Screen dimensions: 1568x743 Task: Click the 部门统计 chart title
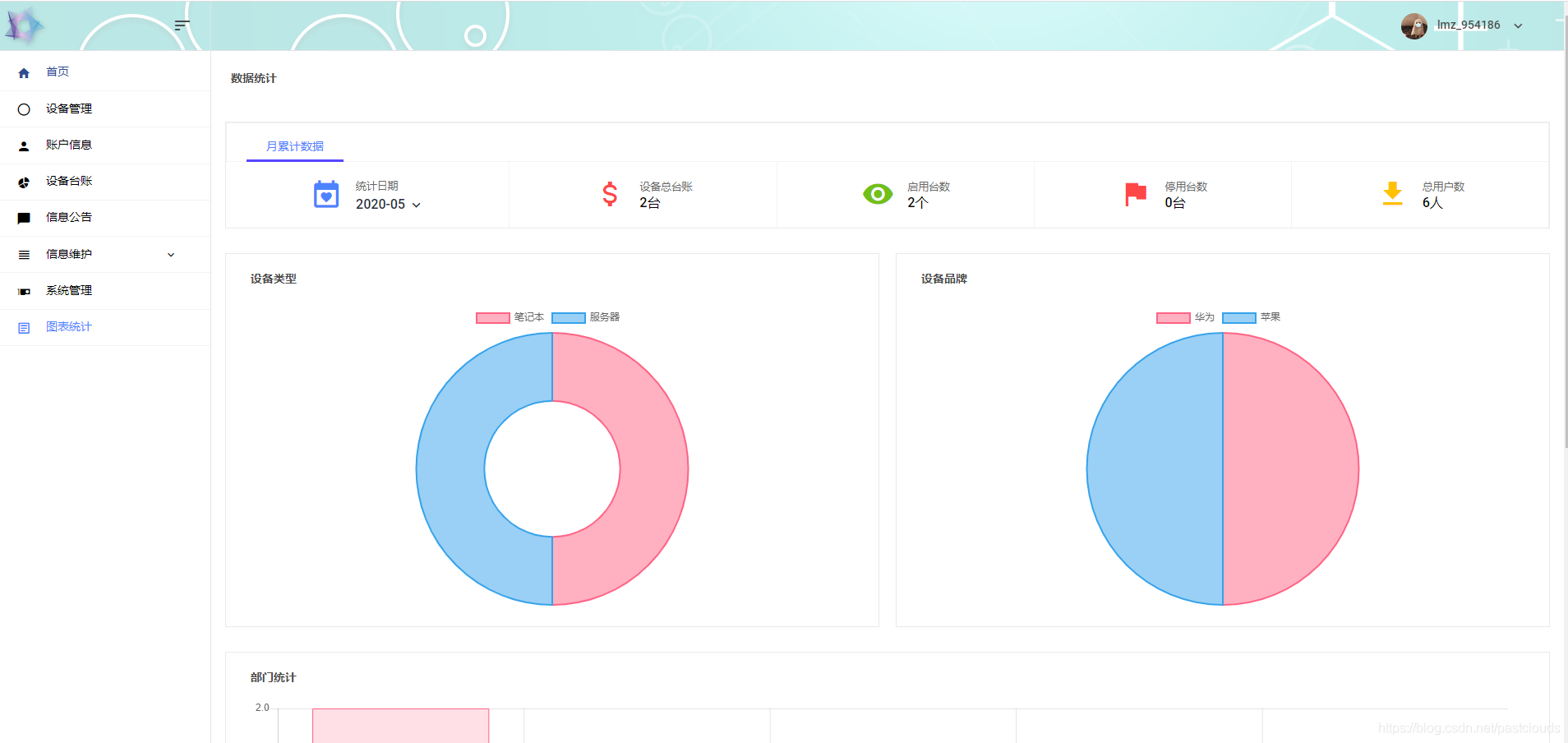click(274, 678)
